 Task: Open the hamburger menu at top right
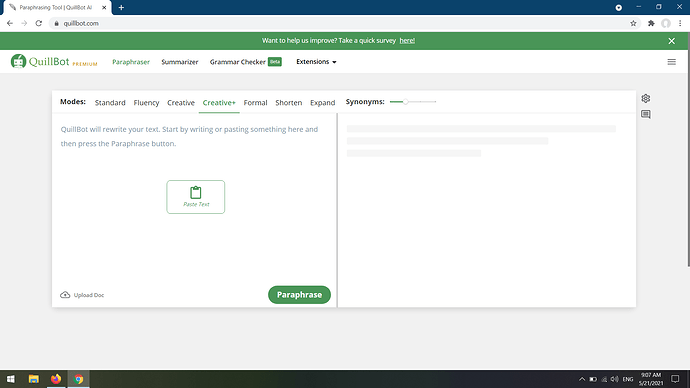click(x=672, y=62)
